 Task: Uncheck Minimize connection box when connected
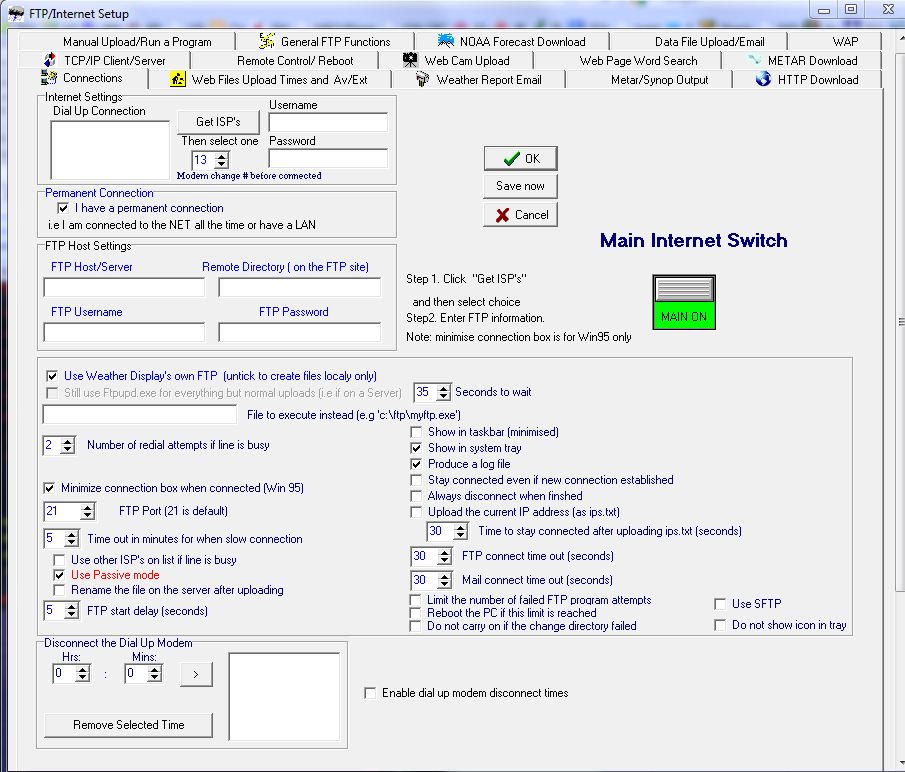tap(50, 488)
